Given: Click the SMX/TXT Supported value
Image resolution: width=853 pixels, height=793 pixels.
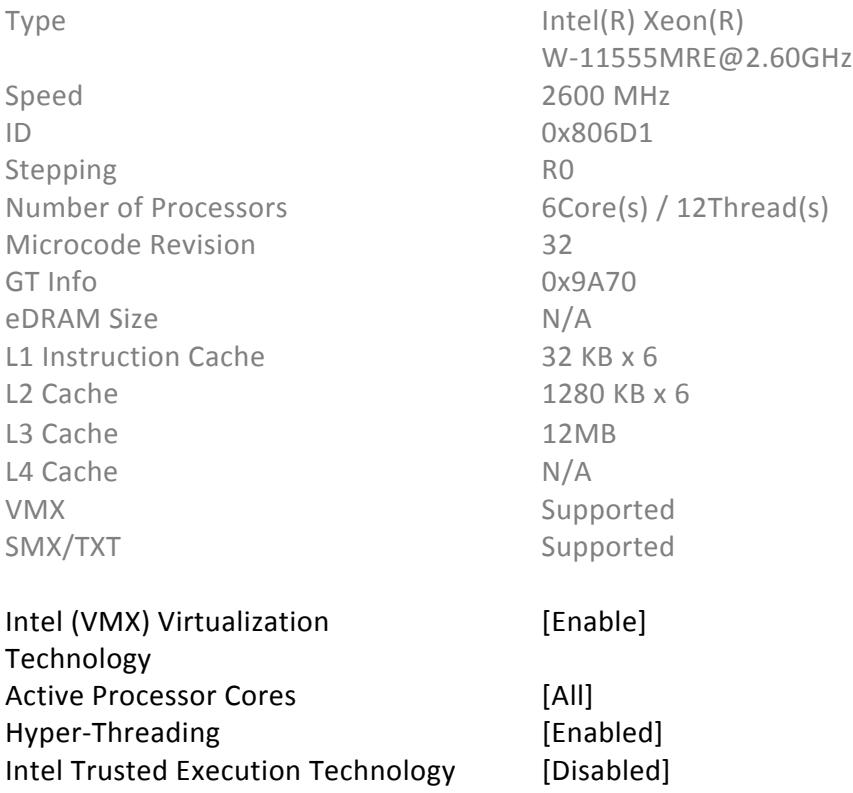Looking at the screenshot, I should (x=608, y=547).
